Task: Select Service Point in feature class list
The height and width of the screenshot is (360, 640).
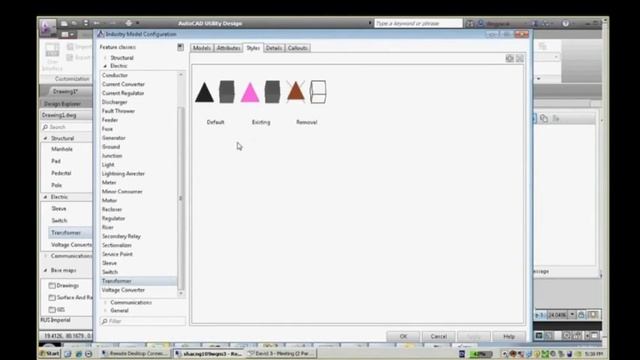Action: point(117,254)
